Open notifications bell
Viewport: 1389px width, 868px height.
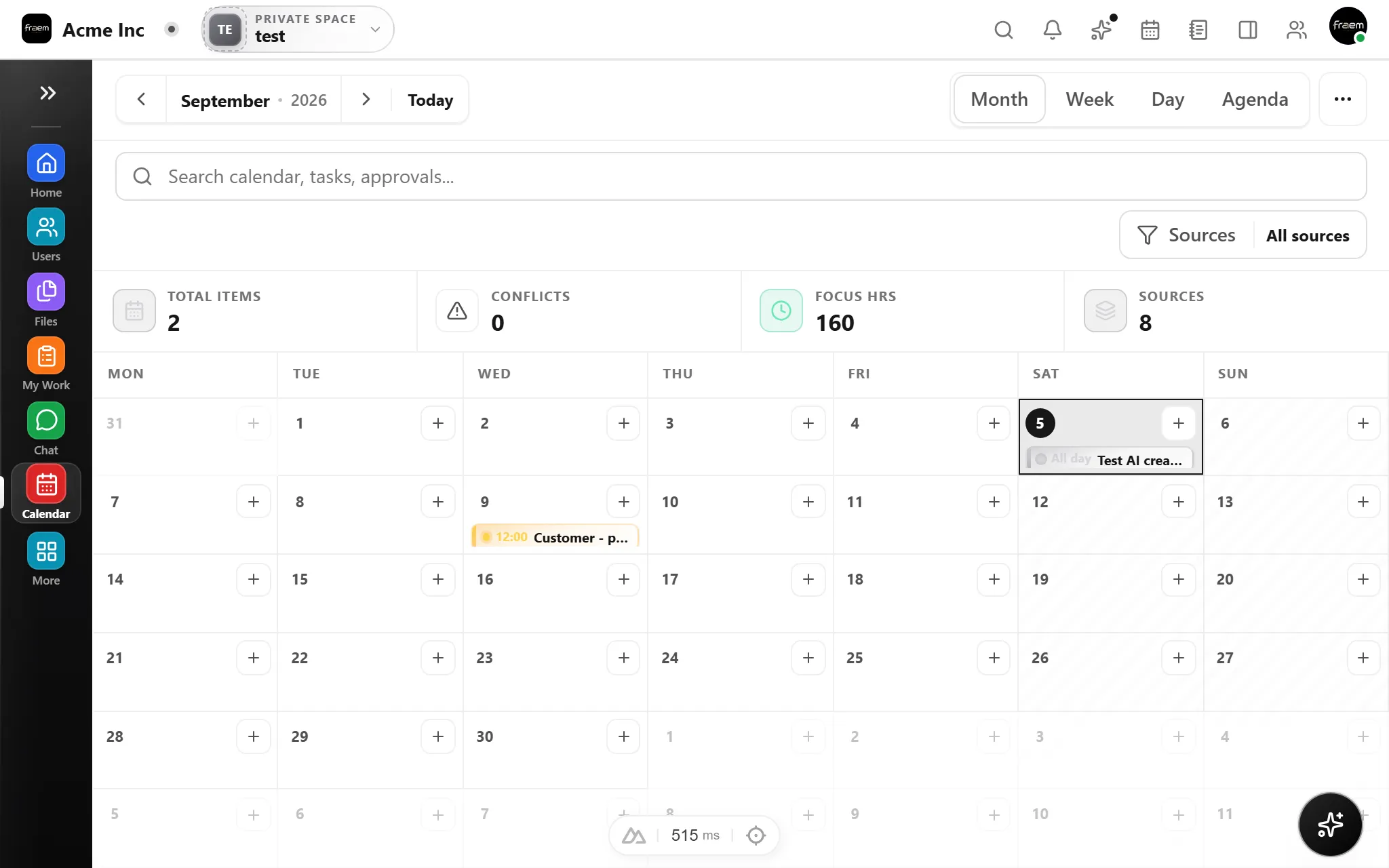coord(1053,30)
